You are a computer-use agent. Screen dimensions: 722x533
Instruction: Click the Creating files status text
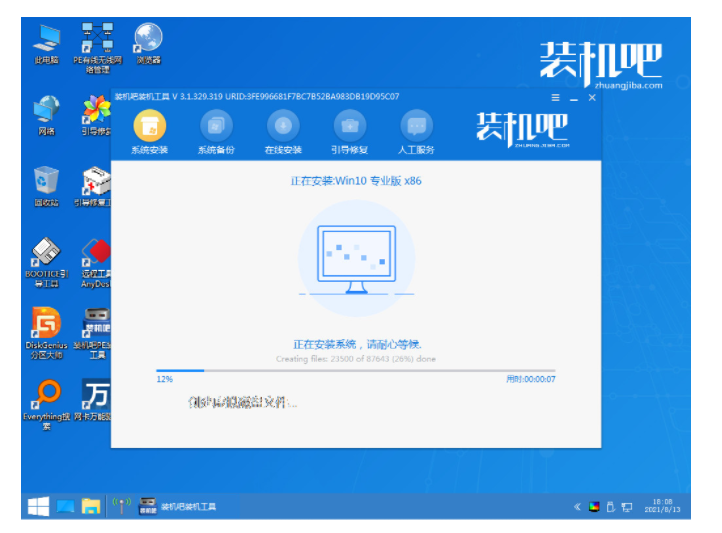click(355, 359)
